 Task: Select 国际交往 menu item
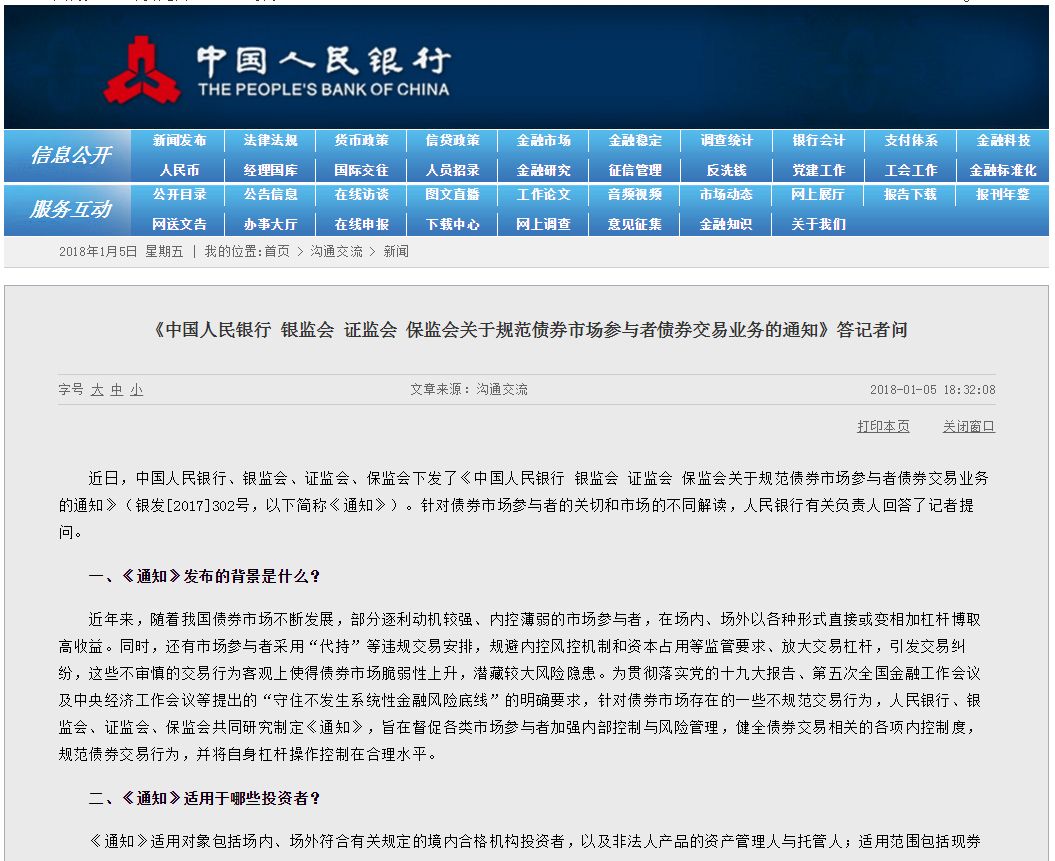coord(362,170)
